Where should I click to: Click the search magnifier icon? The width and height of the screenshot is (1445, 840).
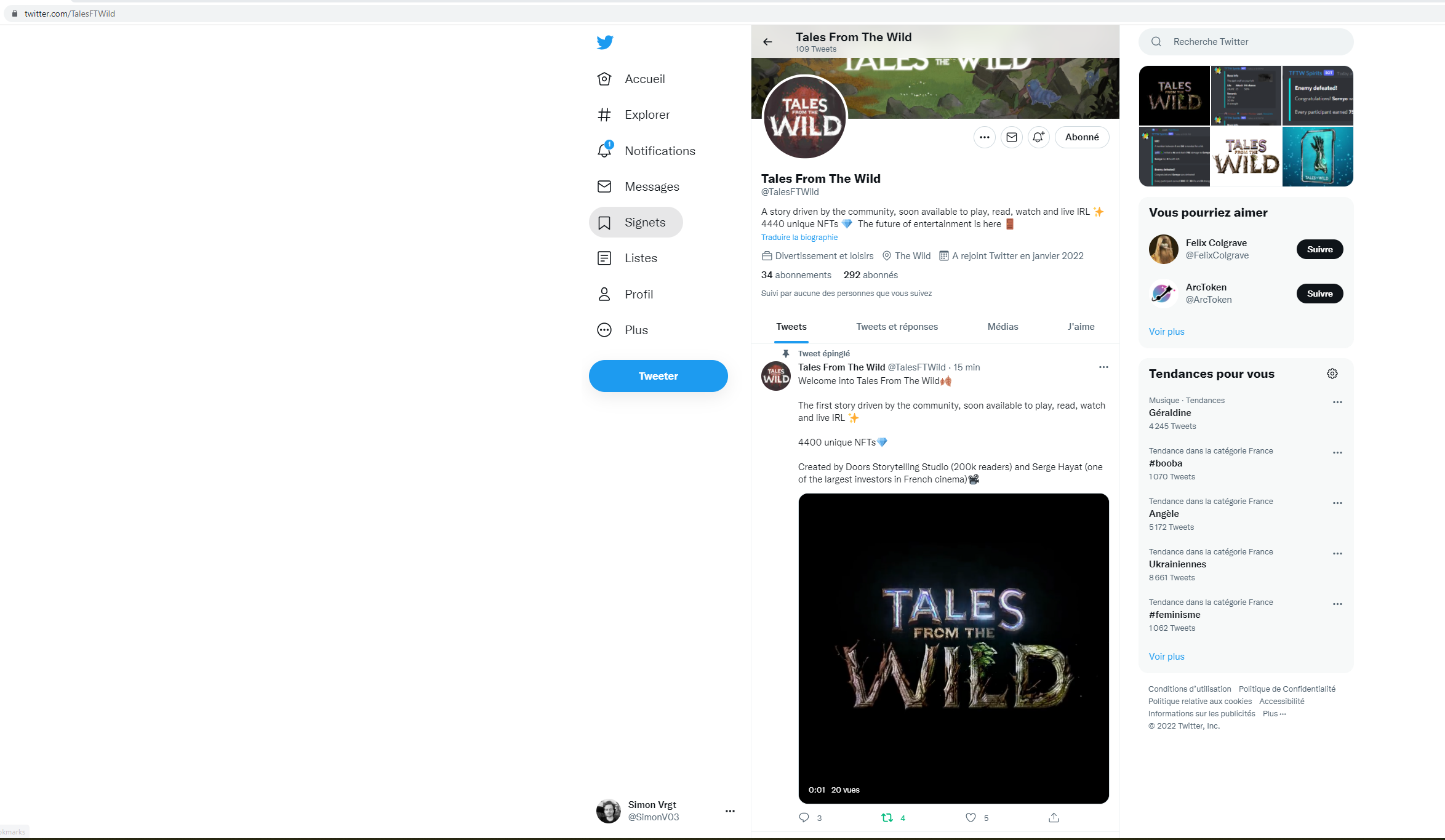coord(1156,42)
